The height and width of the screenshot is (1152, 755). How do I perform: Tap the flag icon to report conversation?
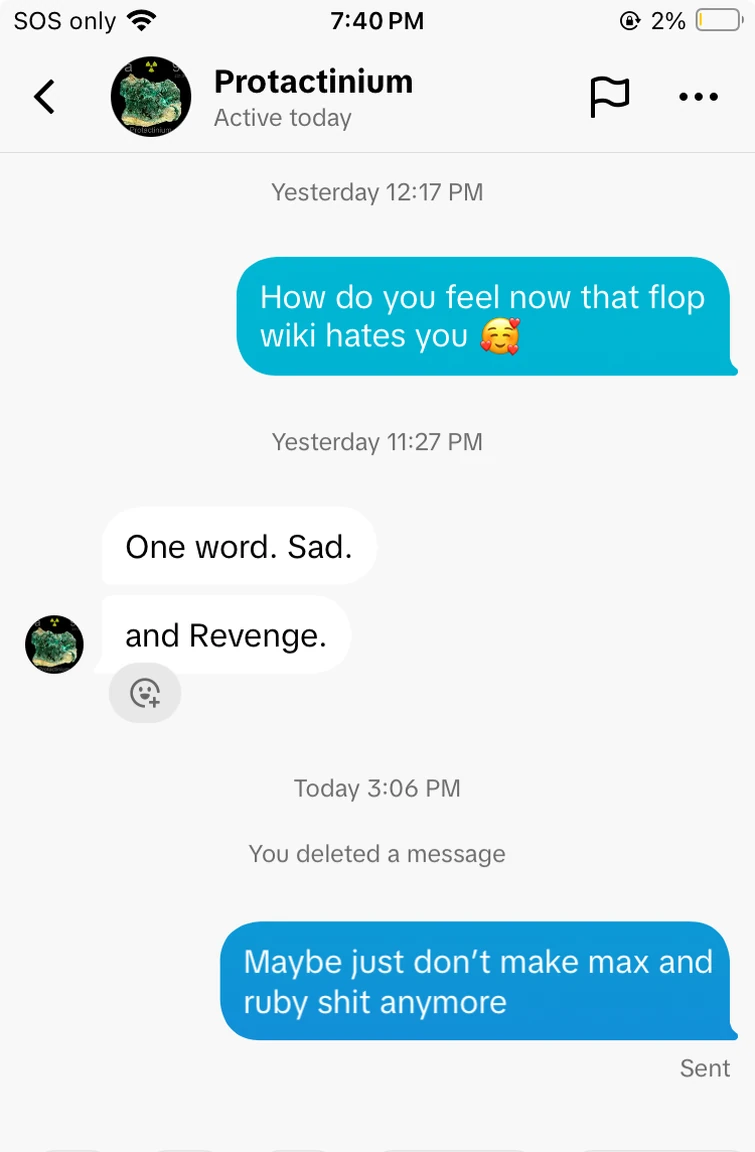(x=610, y=97)
